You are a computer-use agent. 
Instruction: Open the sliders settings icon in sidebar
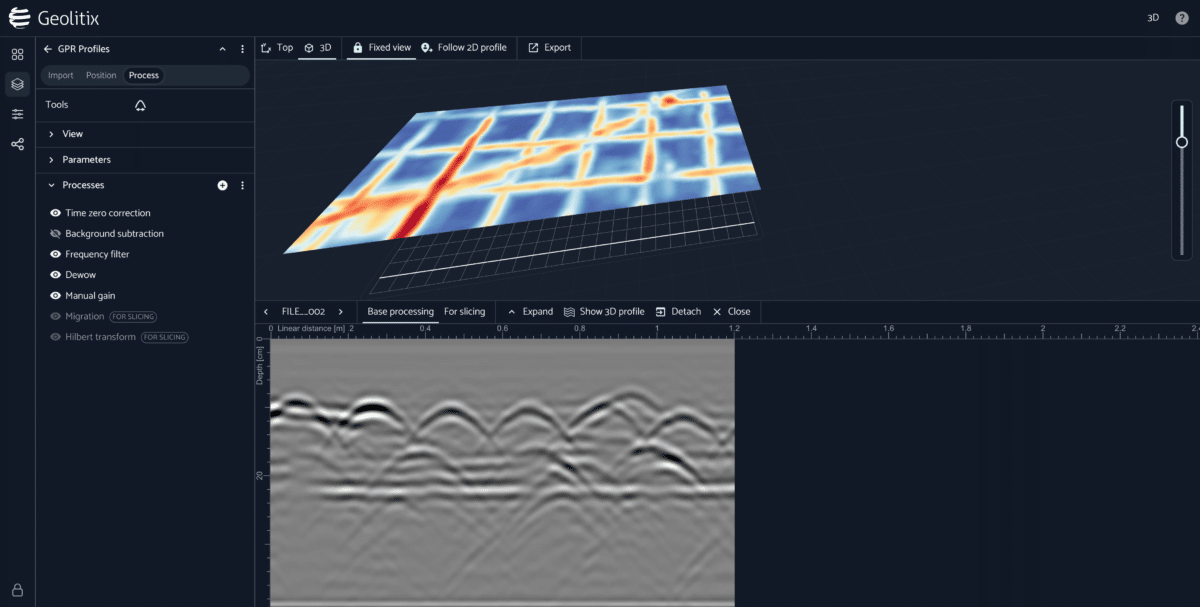[x=17, y=114]
